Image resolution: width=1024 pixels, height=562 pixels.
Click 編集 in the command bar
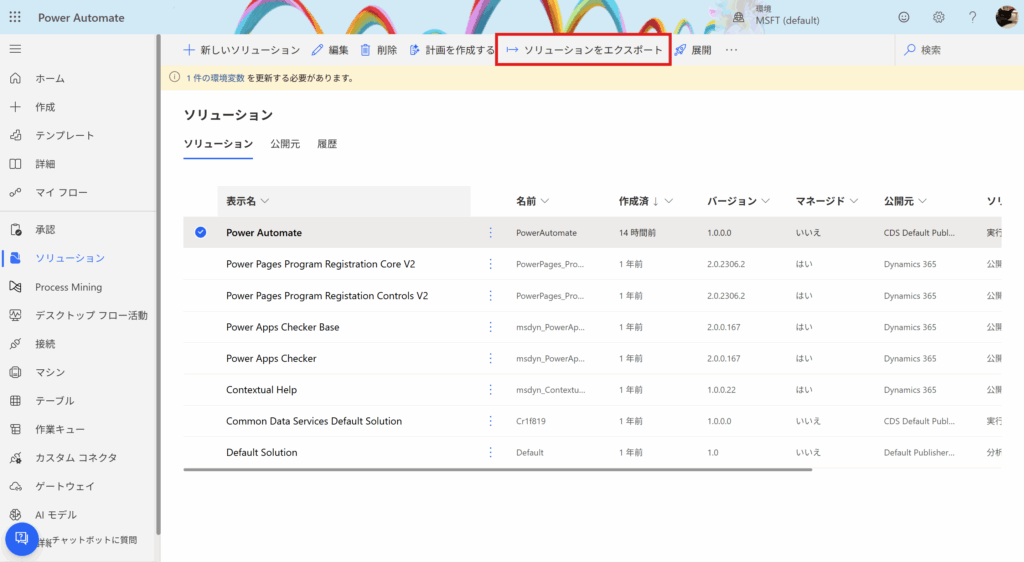click(x=330, y=50)
